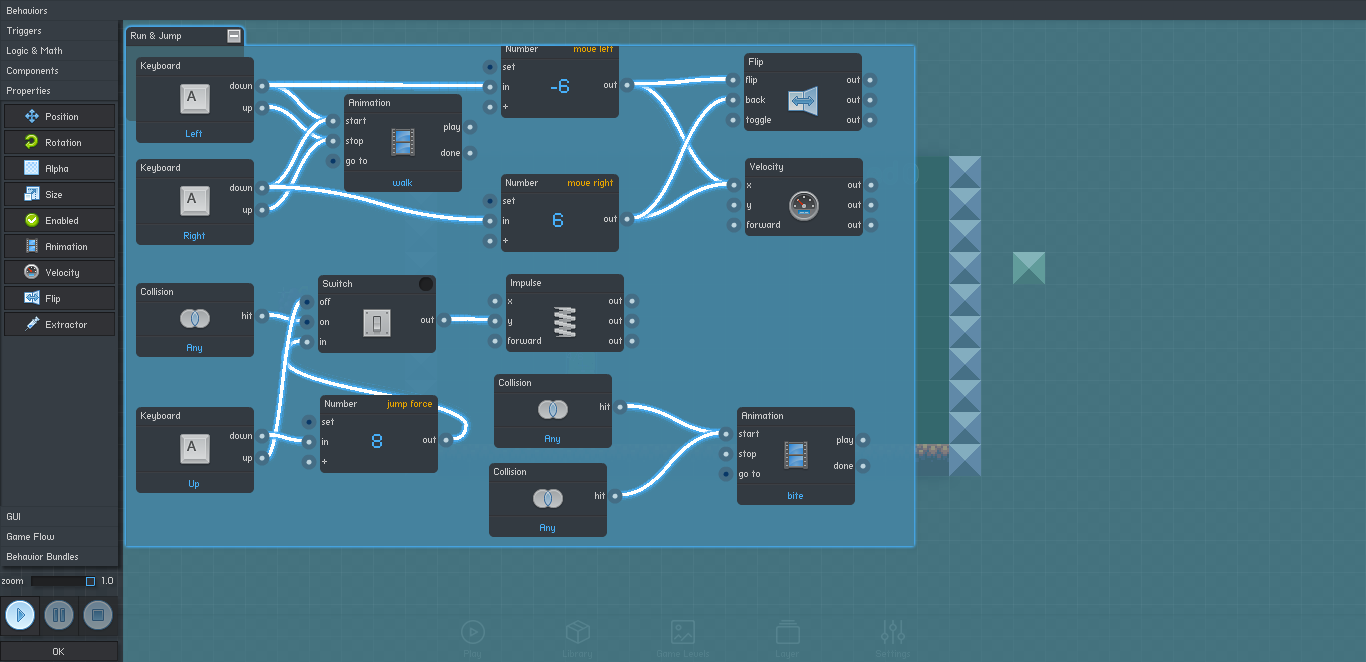
Task: Open Settings in the bottom toolbar
Action: pyautogui.click(x=892, y=638)
